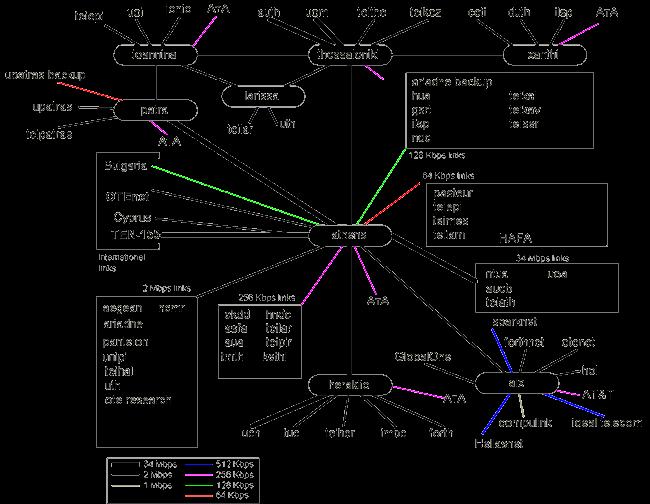The height and width of the screenshot is (504, 650).
Task: Click the "64 Kbps links" caption
Action: tap(448, 176)
